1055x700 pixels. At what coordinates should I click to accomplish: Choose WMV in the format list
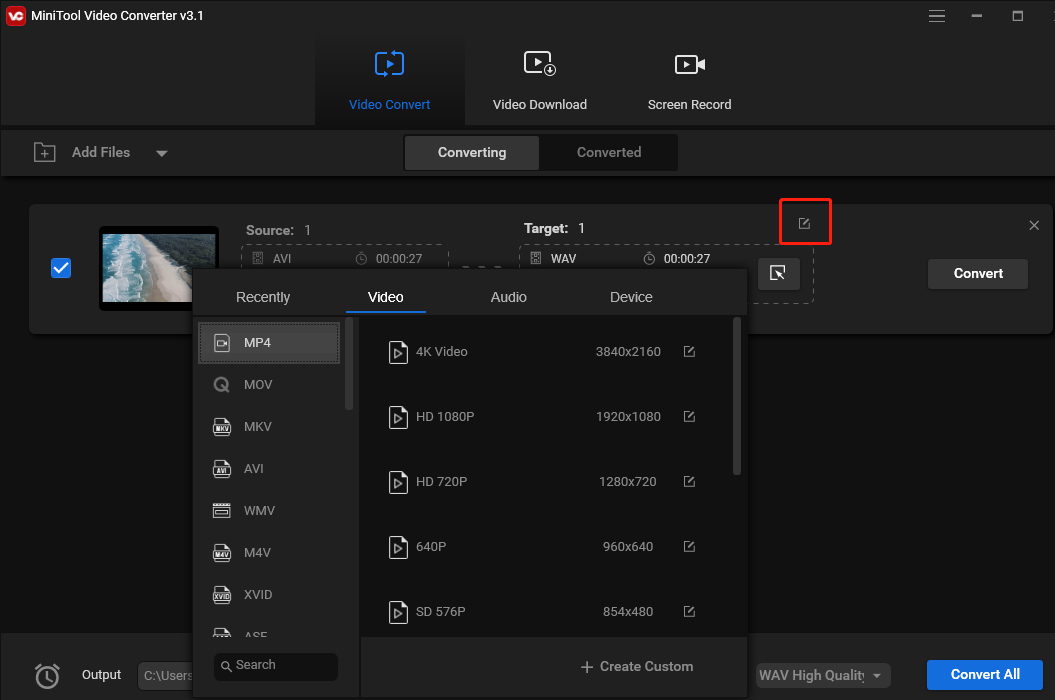click(x=269, y=510)
